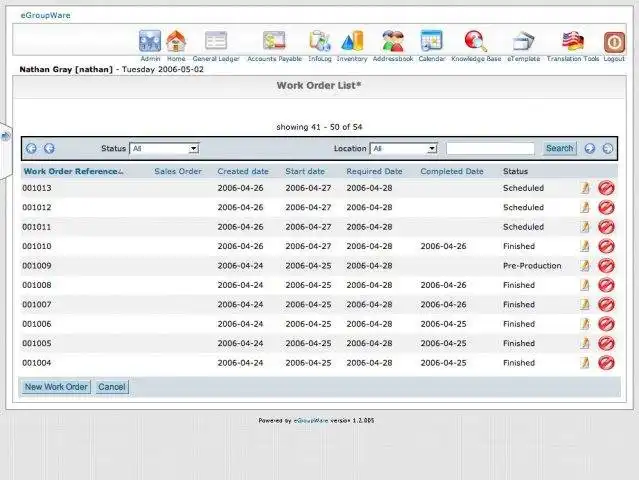Jump to last page arrow
Image resolution: width=639 pixels, height=480 pixels.
pyautogui.click(x=608, y=148)
